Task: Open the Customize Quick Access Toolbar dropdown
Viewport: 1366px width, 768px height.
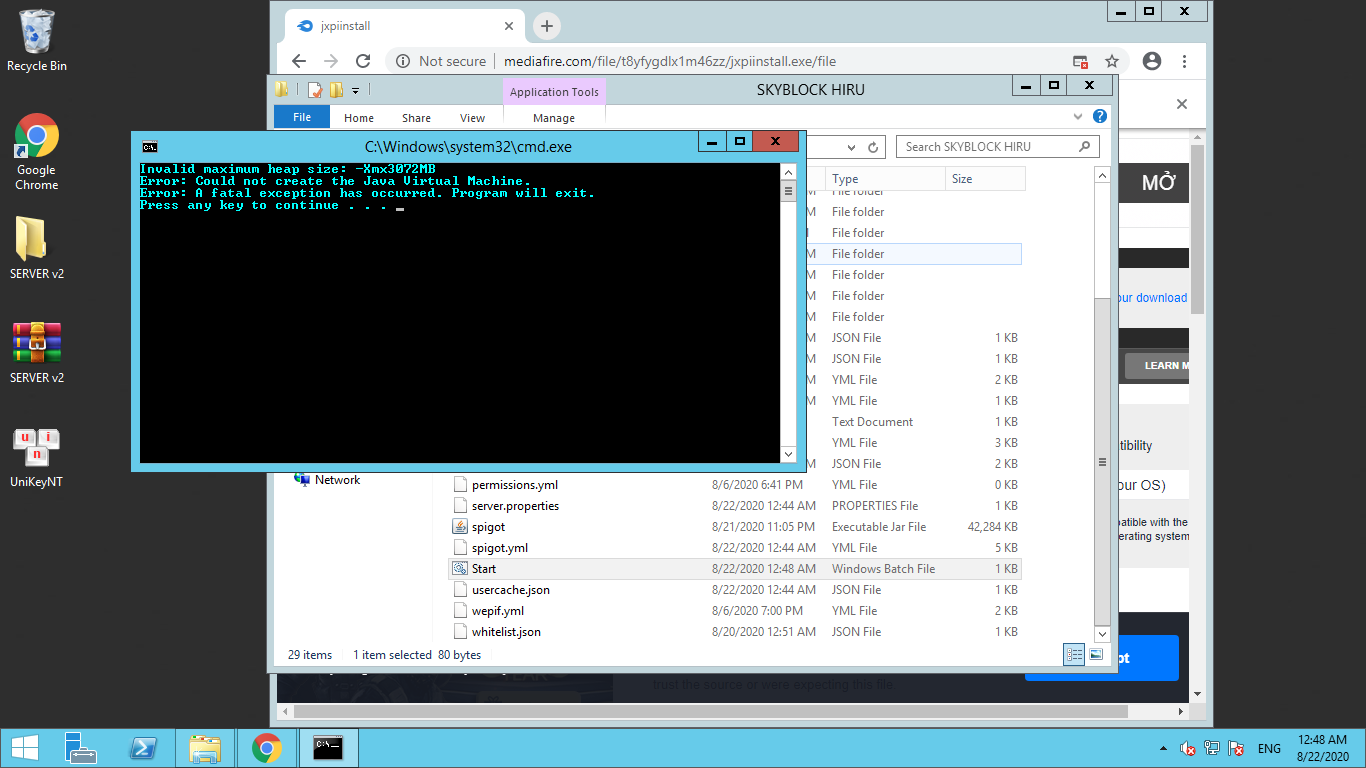Action: (355, 90)
